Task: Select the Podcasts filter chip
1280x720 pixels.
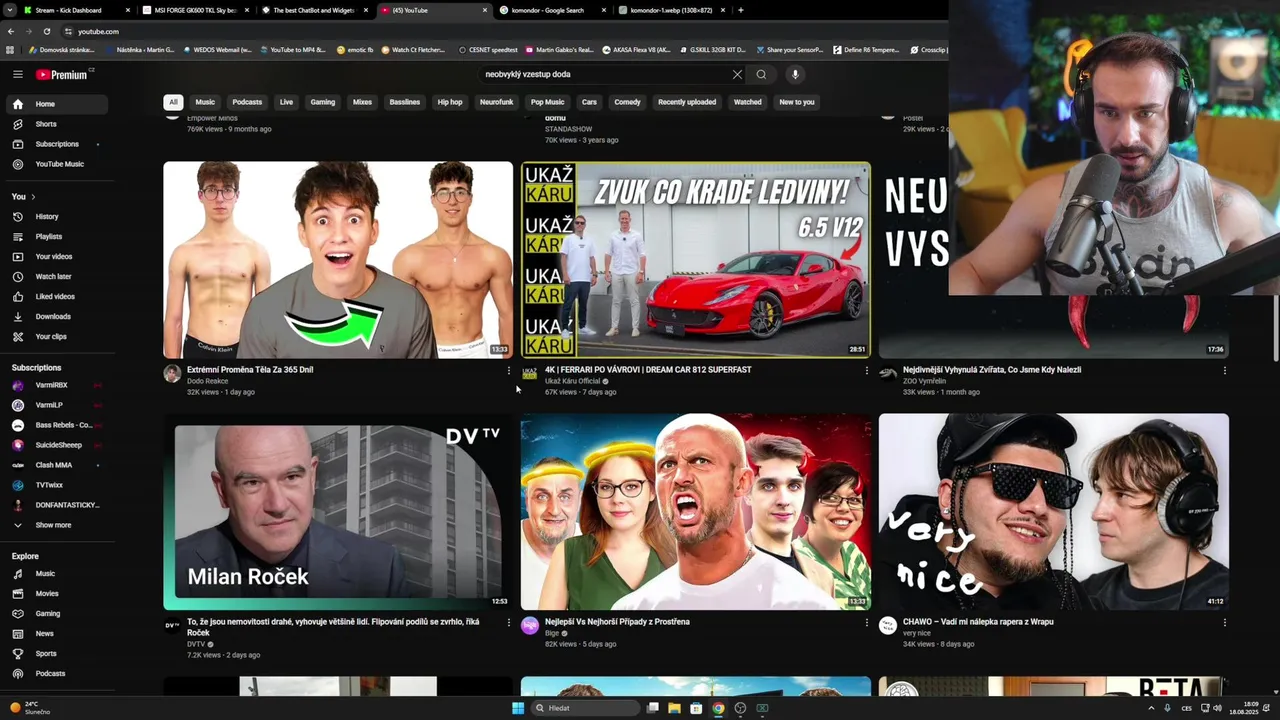Action: (x=247, y=102)
